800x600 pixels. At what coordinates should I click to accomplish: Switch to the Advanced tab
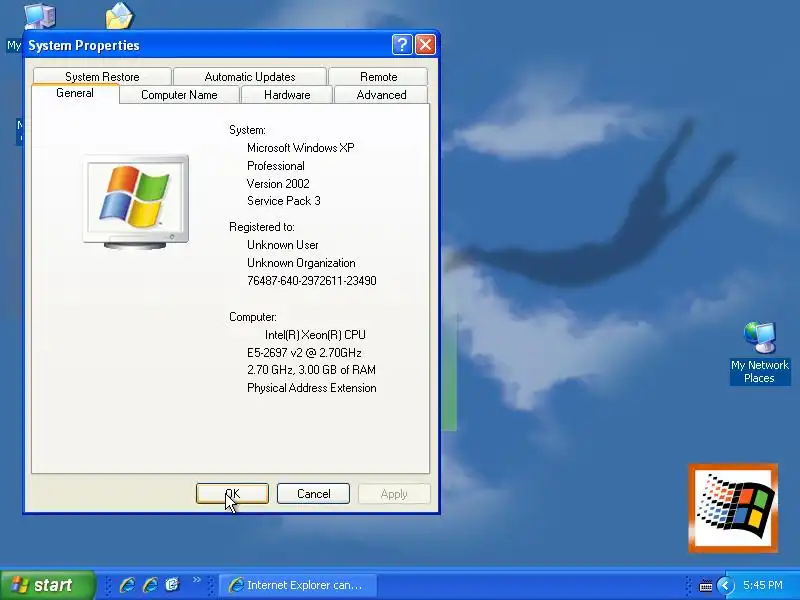click(x=381, y=95)
